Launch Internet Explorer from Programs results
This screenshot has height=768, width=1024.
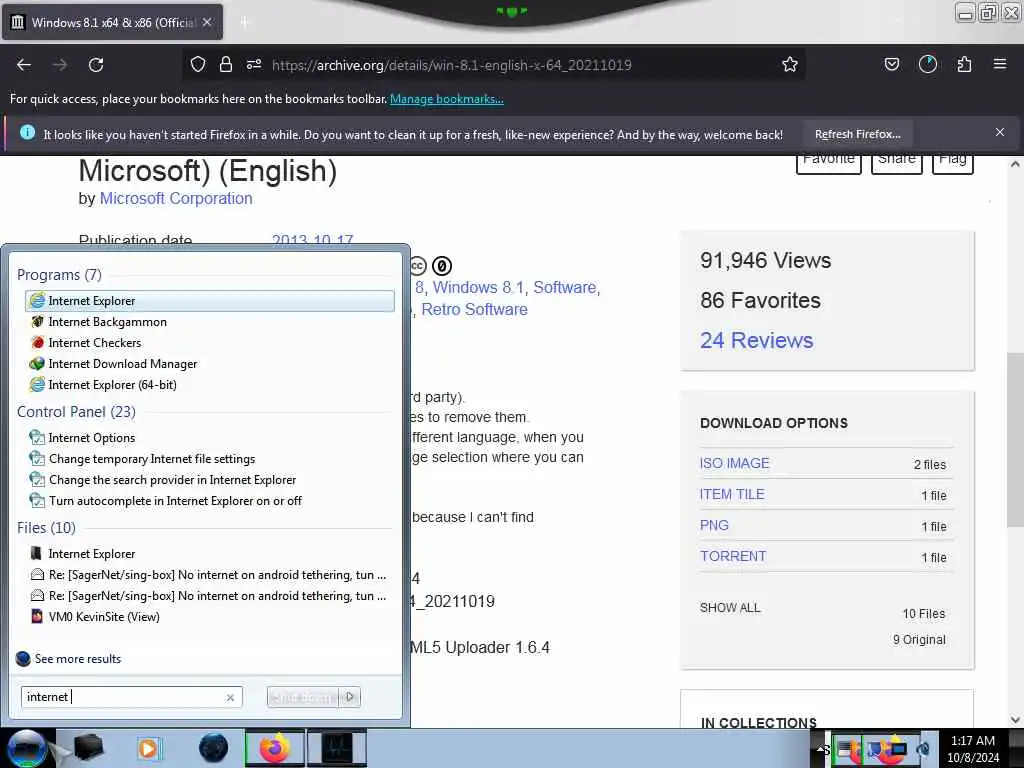pos(210,300)
